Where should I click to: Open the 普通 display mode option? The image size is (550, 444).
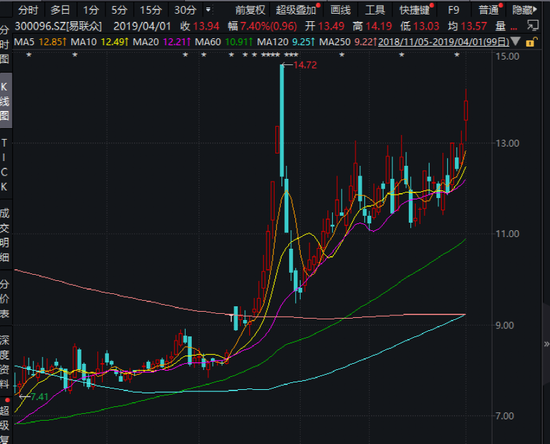pos(489,10)
